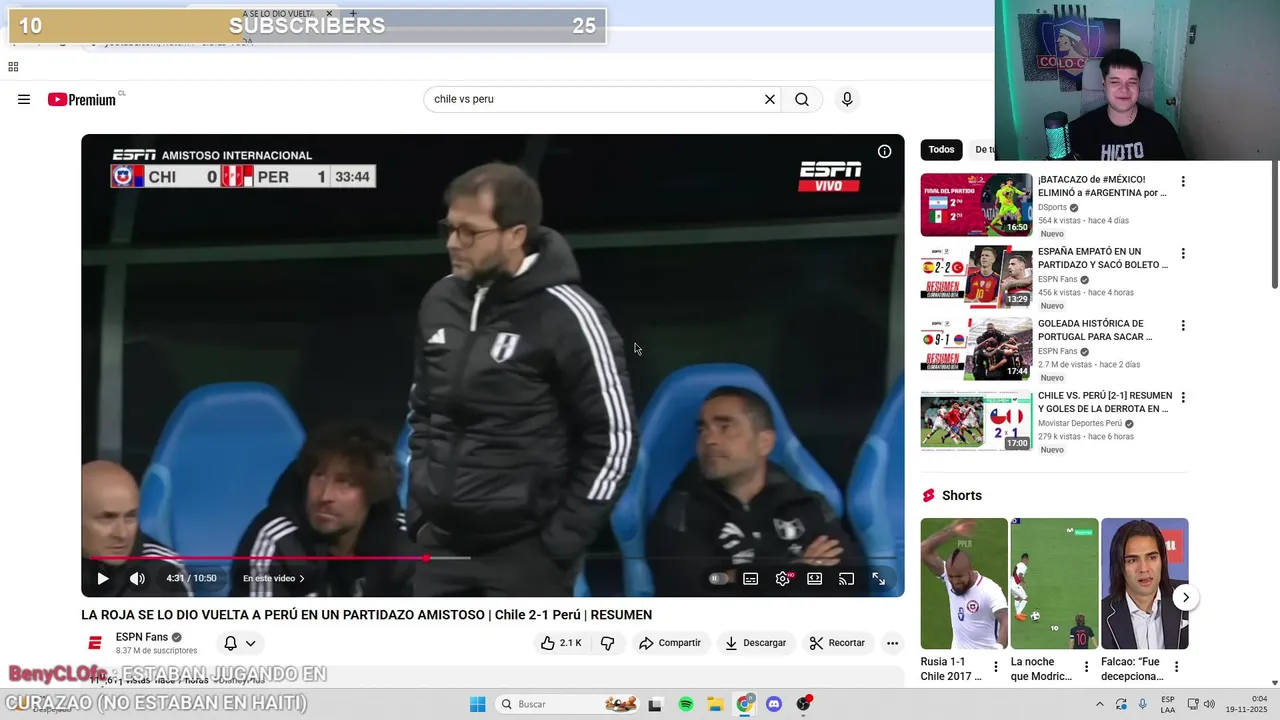The width and height of the screenshot is (1280, 720).
Task: Switch to theater mode
Action: point(815,578)
